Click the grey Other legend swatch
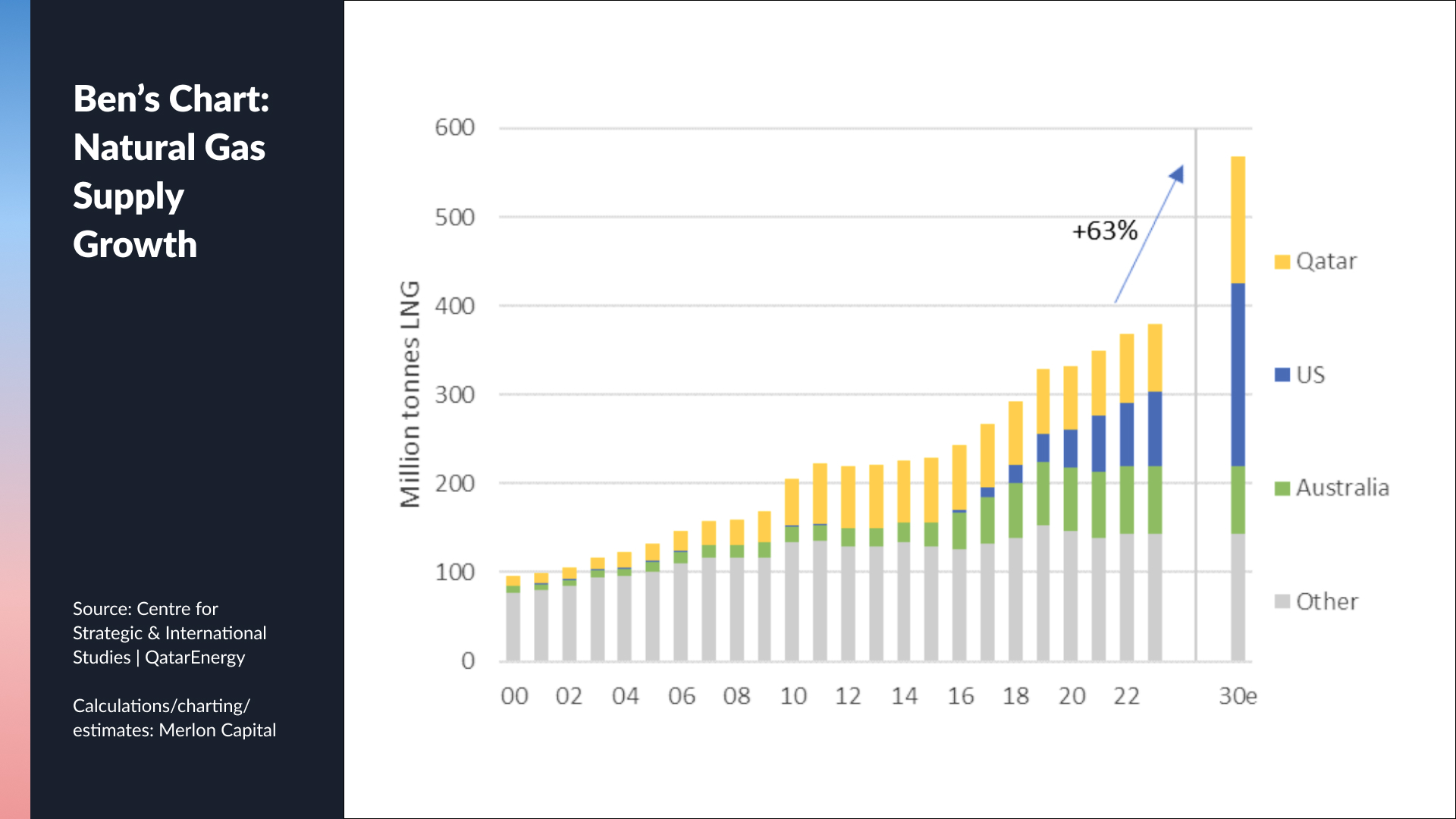The width and height of the screenshot is (1456, 819). pyautogui.click(x=1282, y=601)
